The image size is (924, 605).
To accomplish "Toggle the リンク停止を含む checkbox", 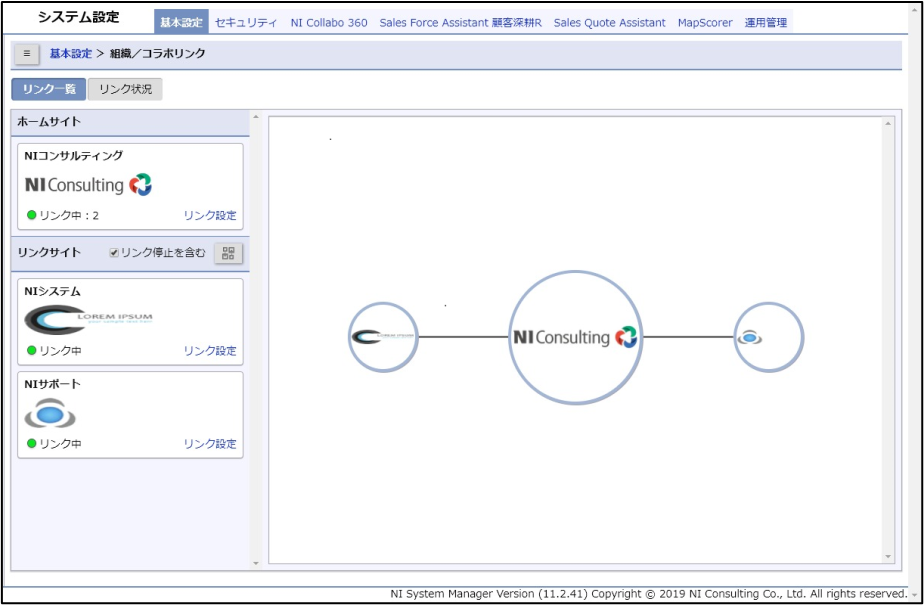I will (x=114, y=253).
